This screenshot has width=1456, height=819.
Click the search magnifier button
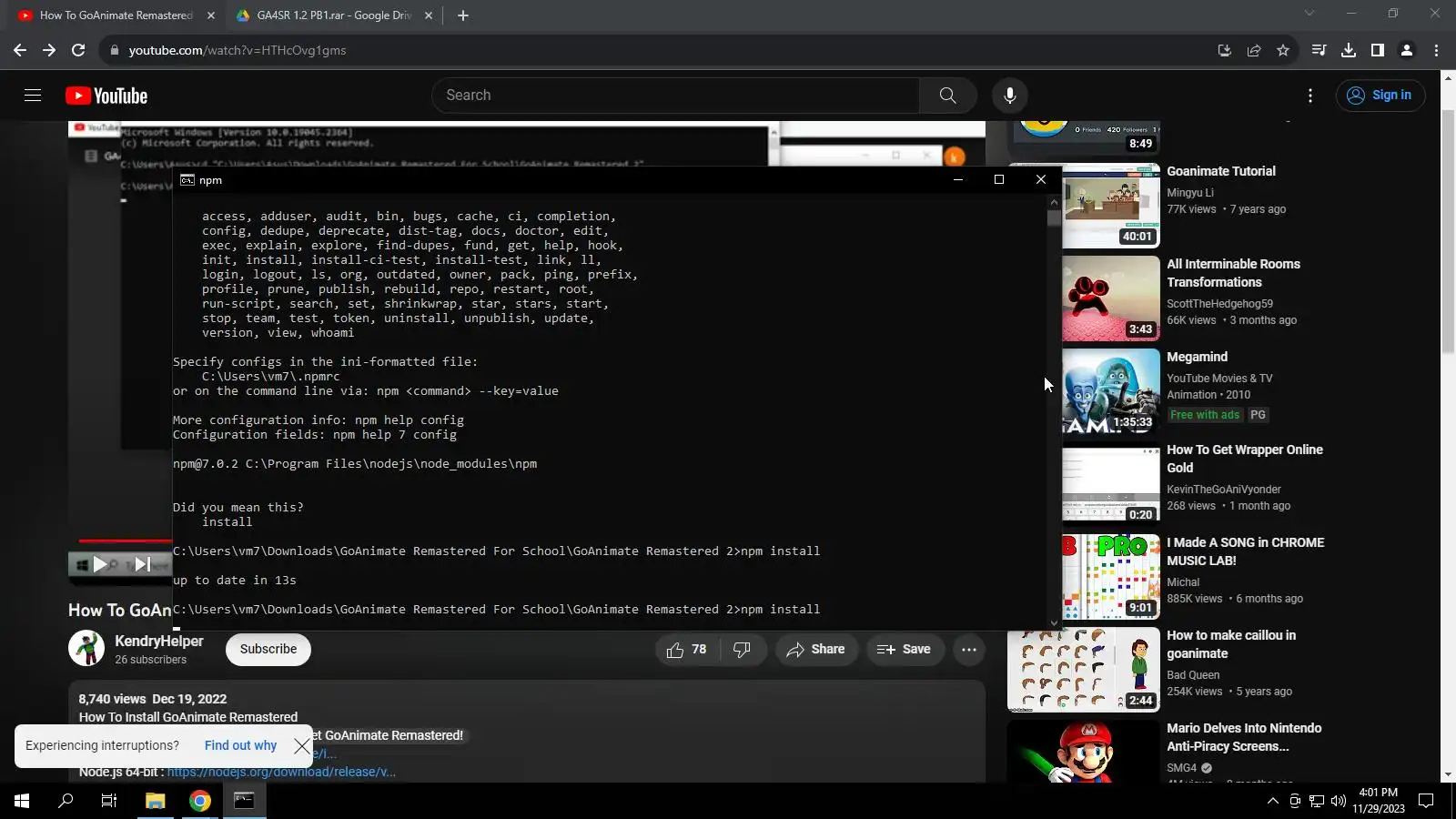pos(947,96)
